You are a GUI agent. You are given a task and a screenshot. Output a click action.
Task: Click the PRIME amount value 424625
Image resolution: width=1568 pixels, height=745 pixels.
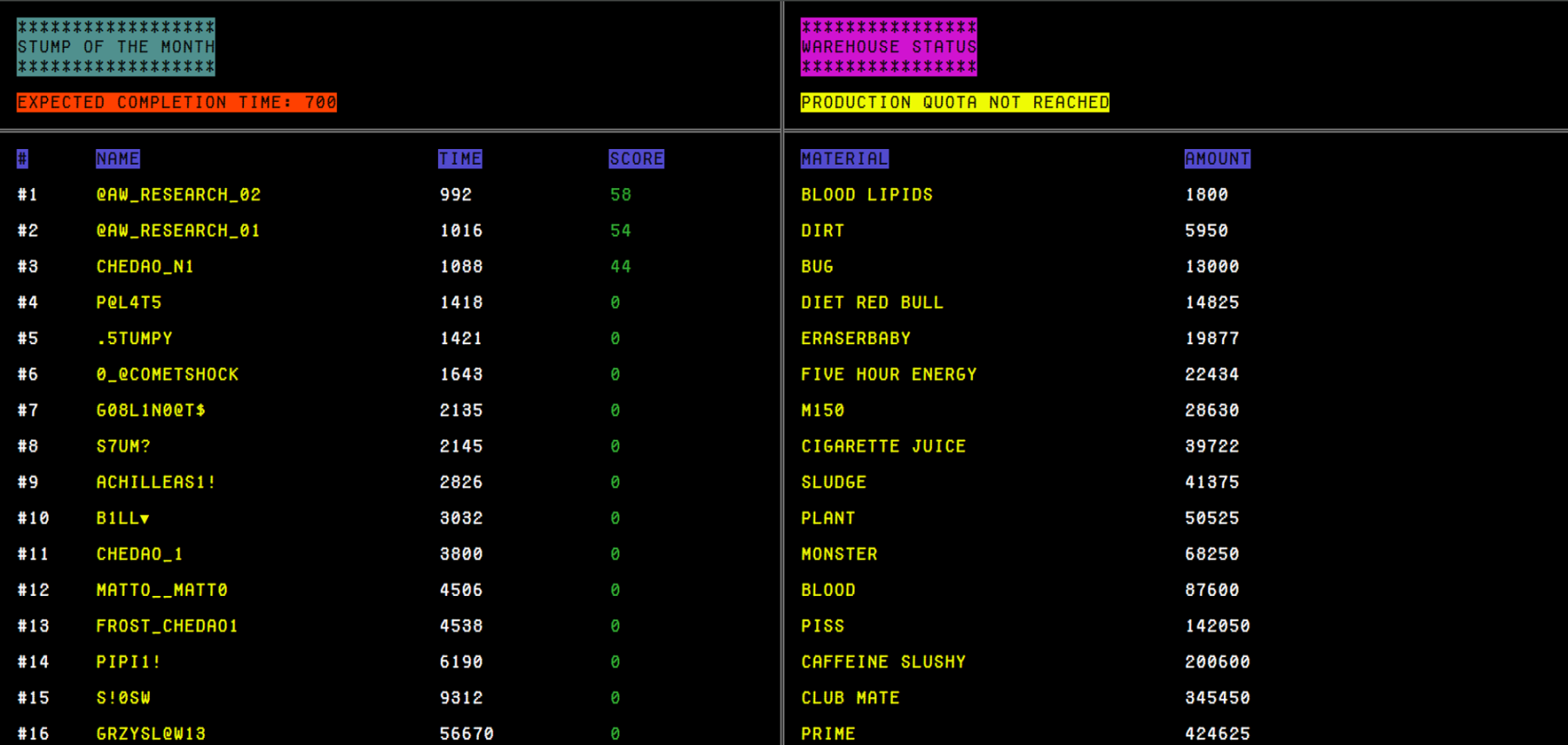1217,734
